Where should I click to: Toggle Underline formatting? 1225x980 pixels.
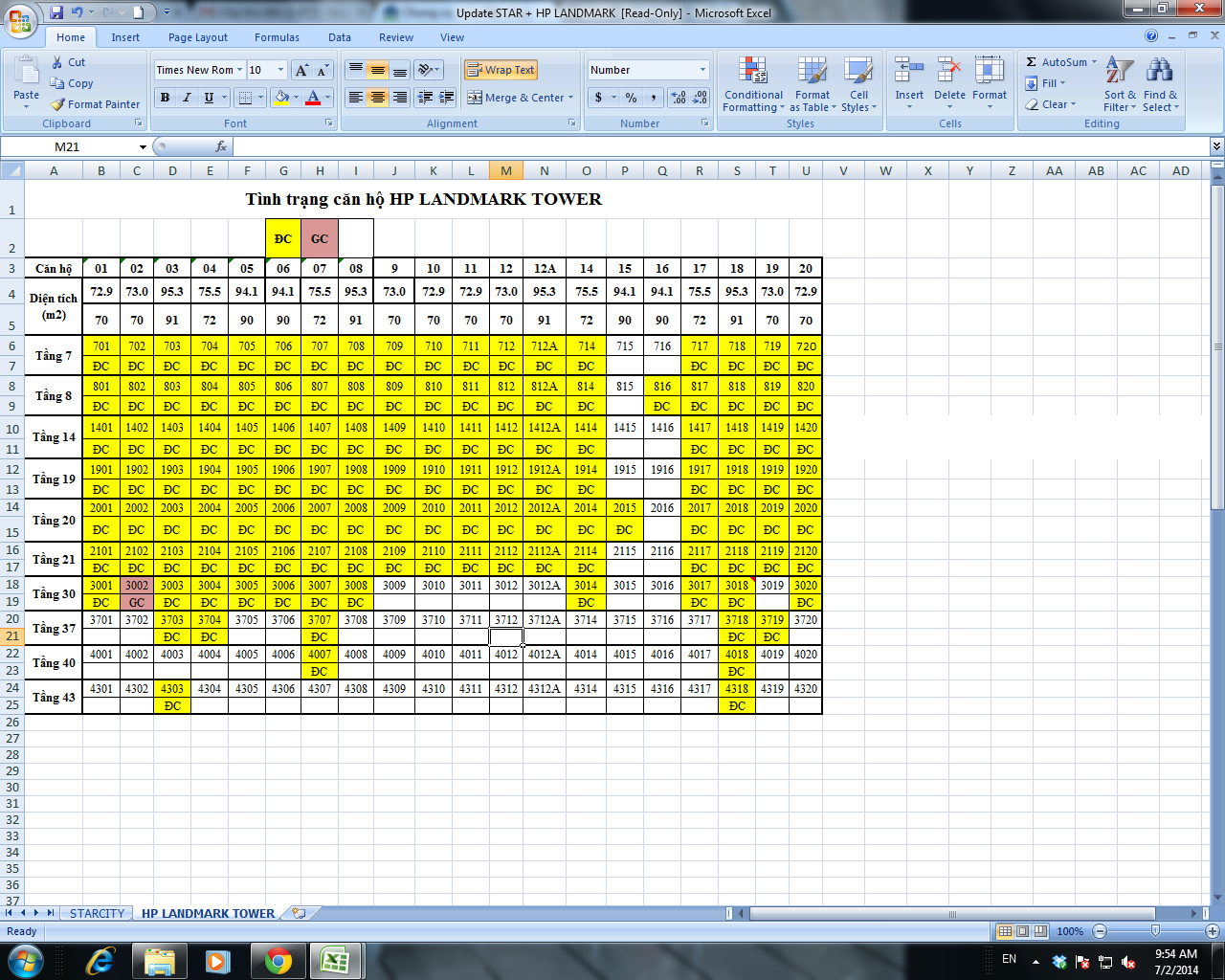coord(209,98)
